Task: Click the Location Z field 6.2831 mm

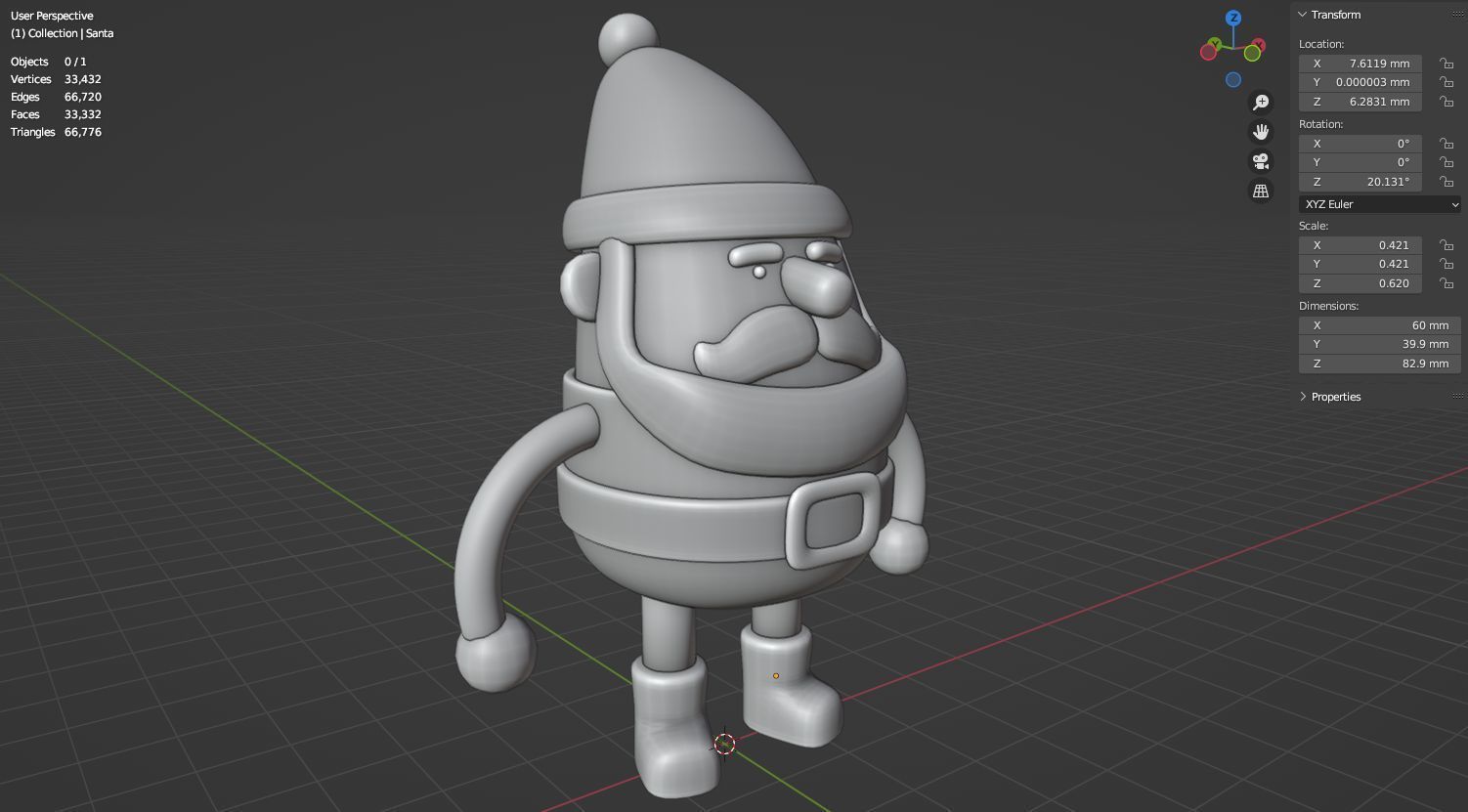Action: 1360,102
